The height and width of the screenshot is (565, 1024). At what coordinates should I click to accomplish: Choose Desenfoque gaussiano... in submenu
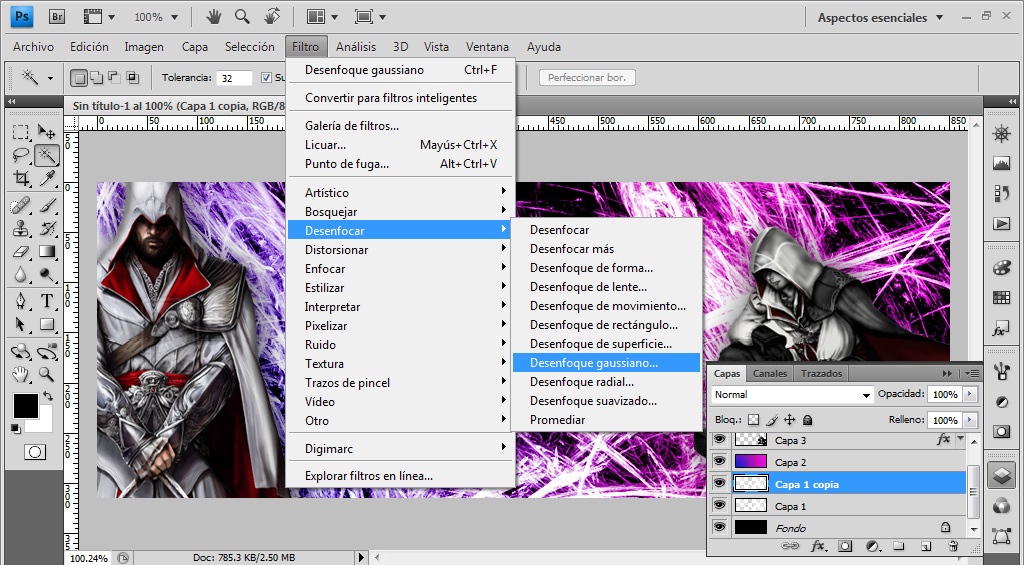pyautogui.click(x=606, y=363)
